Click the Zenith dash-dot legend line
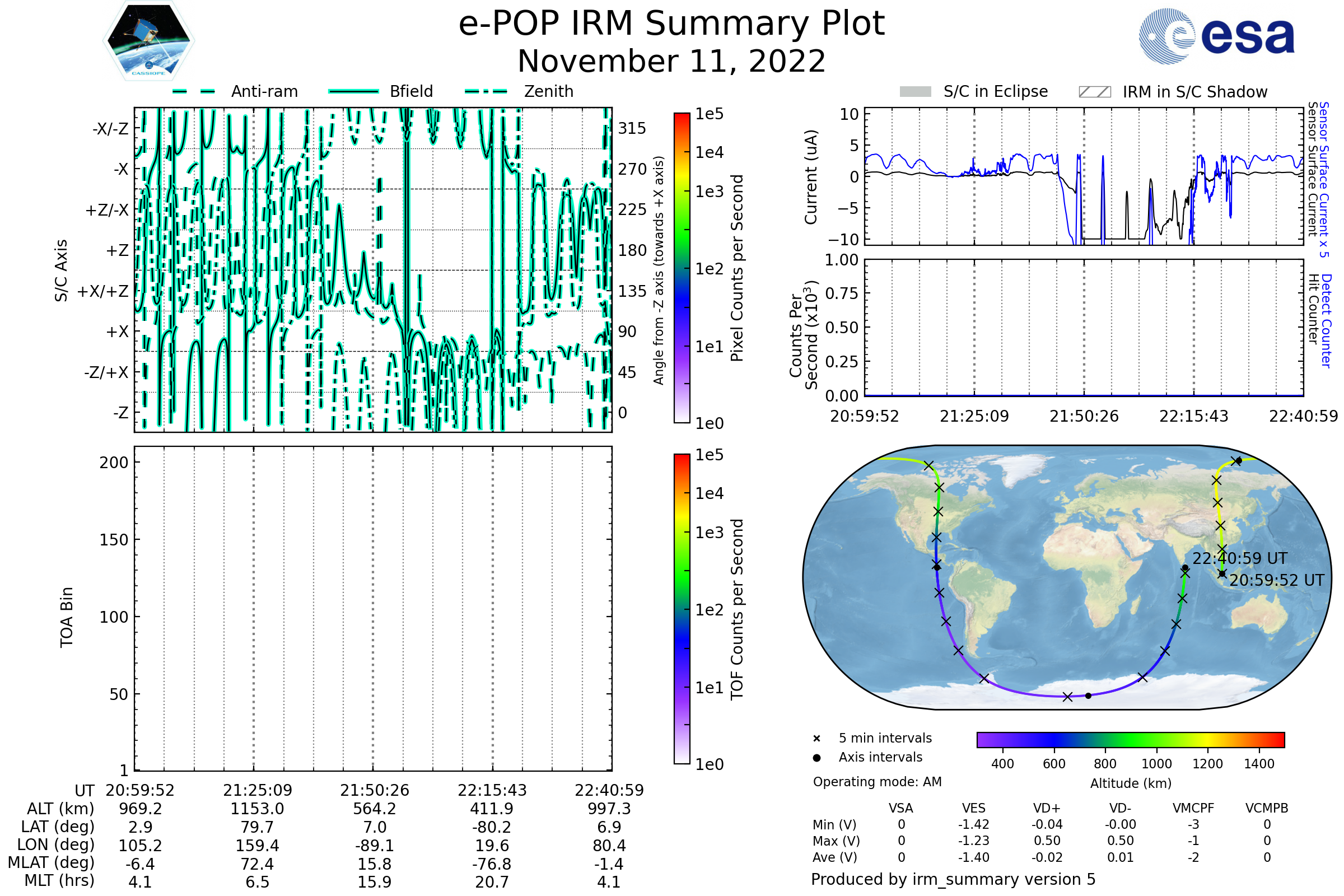The height and width of the screenshot is (896, 1344). click(486, 91)
